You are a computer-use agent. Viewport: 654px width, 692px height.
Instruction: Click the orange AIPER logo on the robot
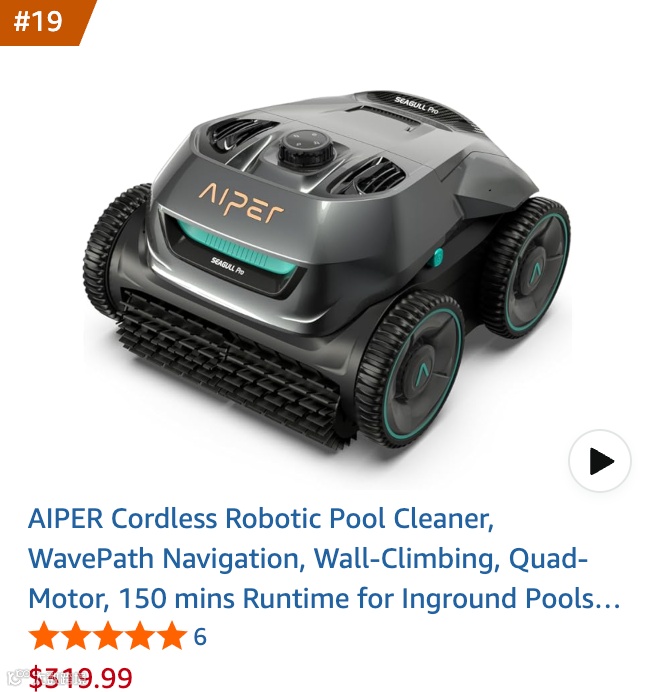pos(241,203)
